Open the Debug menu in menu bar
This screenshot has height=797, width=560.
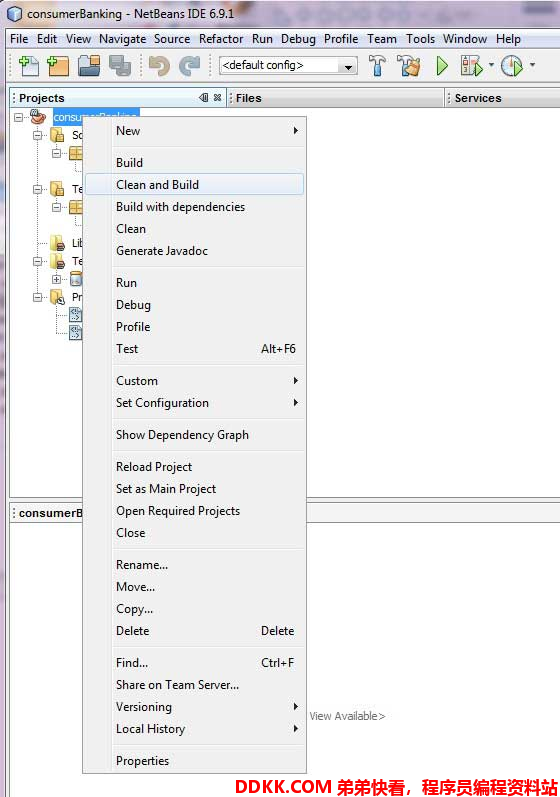298,39
